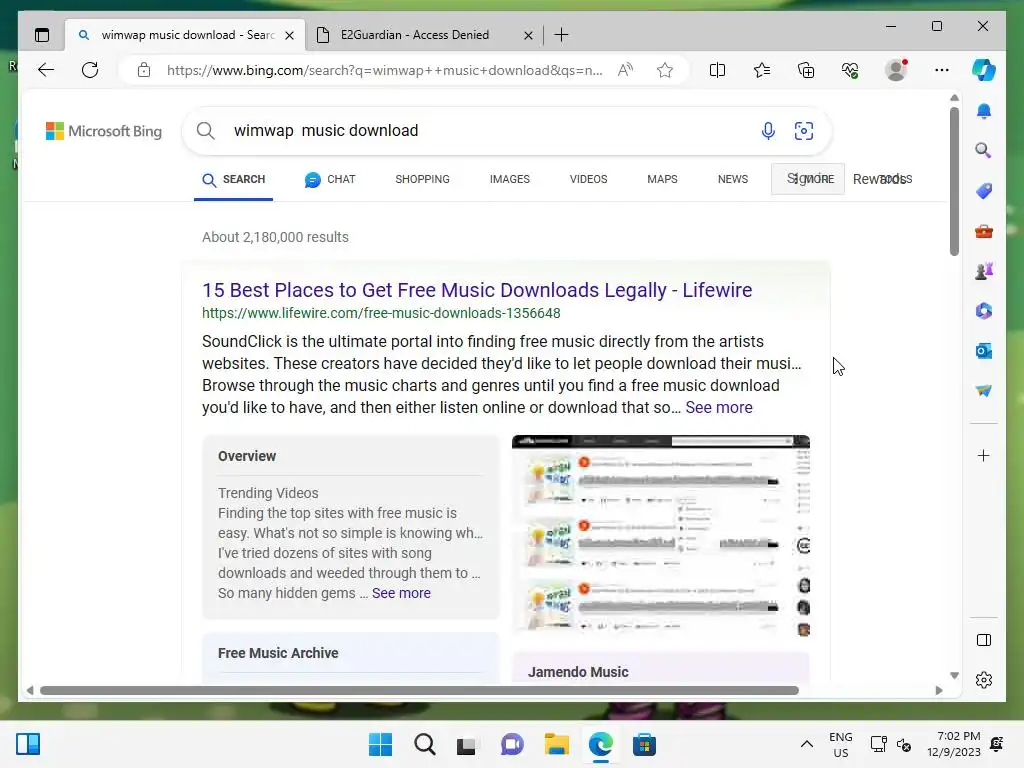Select the NEWS search category
1024x768 pixels.
click(x=732, y=179)
